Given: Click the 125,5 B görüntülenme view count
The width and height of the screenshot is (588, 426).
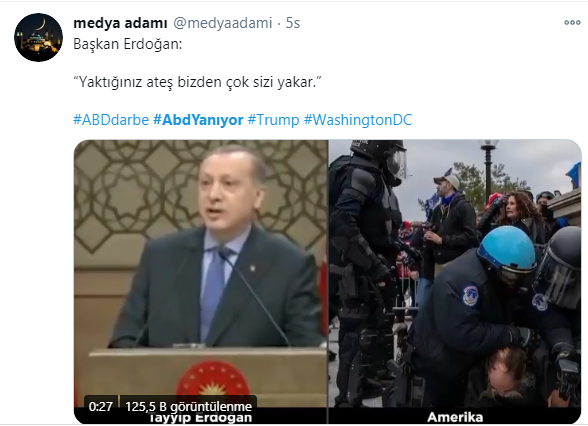Looking at the screenshot, I should 189,406.
